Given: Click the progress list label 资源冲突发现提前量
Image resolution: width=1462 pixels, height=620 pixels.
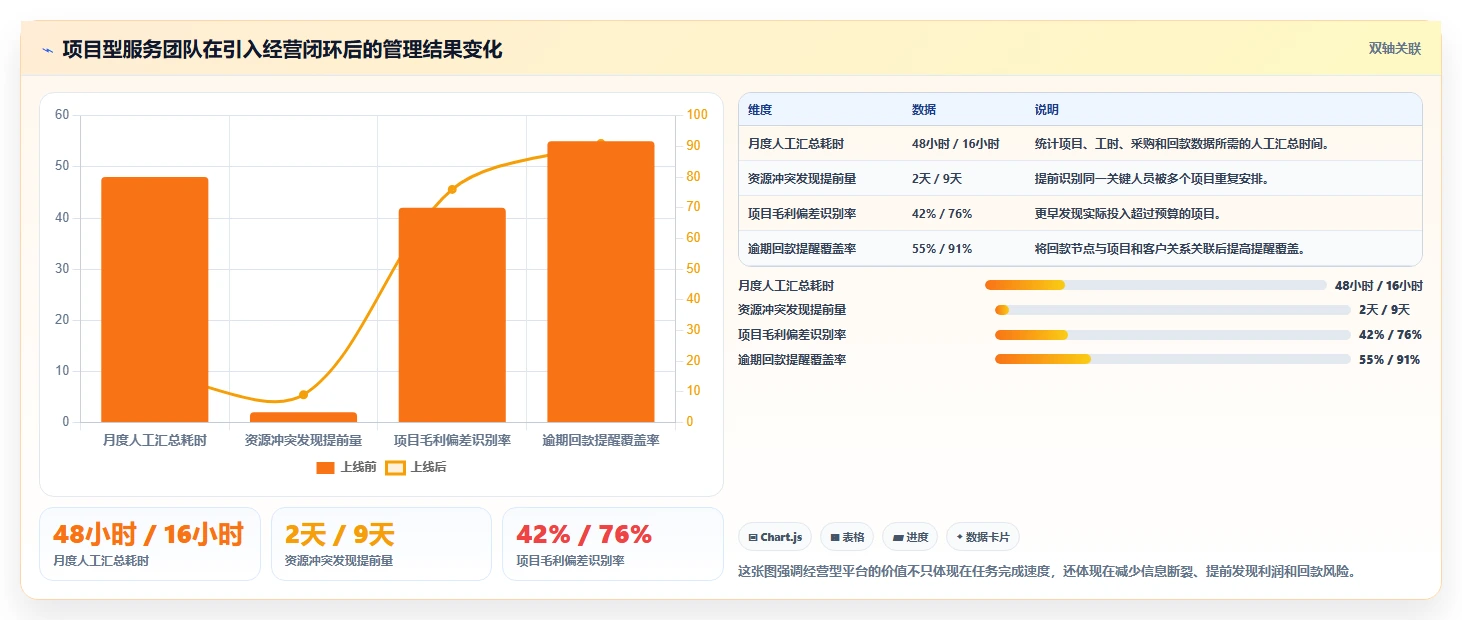Looking at the screenshot, I should click(792, 310).
